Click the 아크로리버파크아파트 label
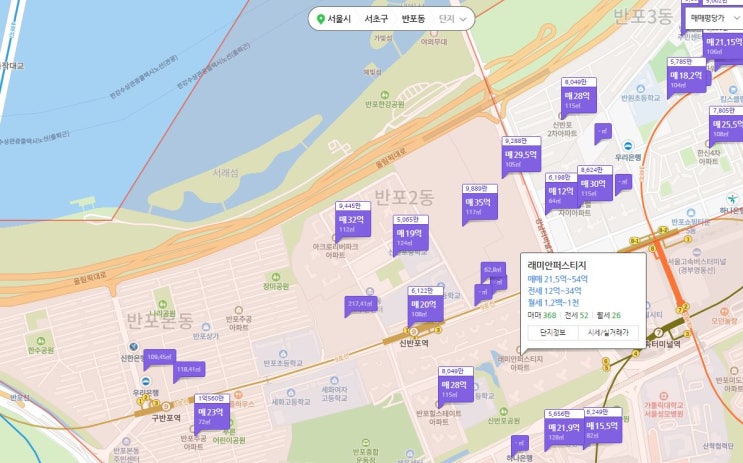The image size is (743, 463). click(x=335, y=251)
